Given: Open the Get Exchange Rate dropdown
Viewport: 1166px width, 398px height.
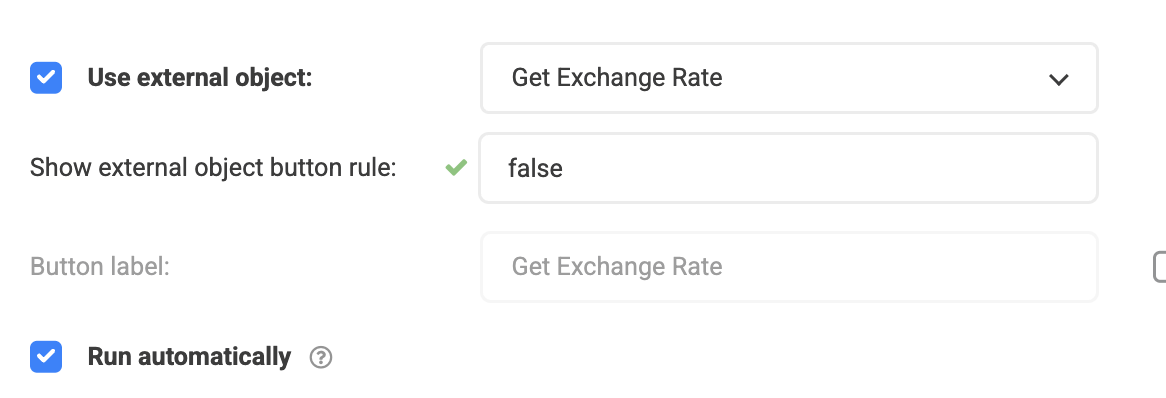Looking at the screenshot, I should pyautogui.click(x=789, y=78).
